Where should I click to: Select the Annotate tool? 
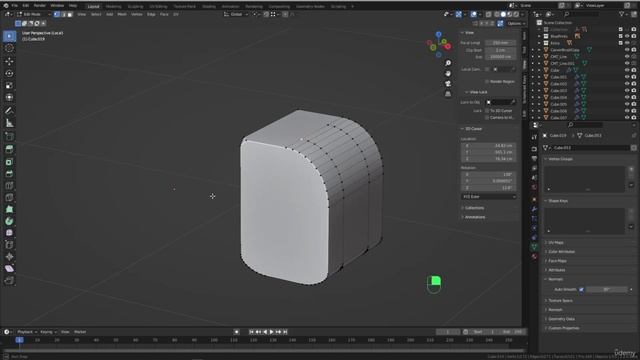point(9,111)
